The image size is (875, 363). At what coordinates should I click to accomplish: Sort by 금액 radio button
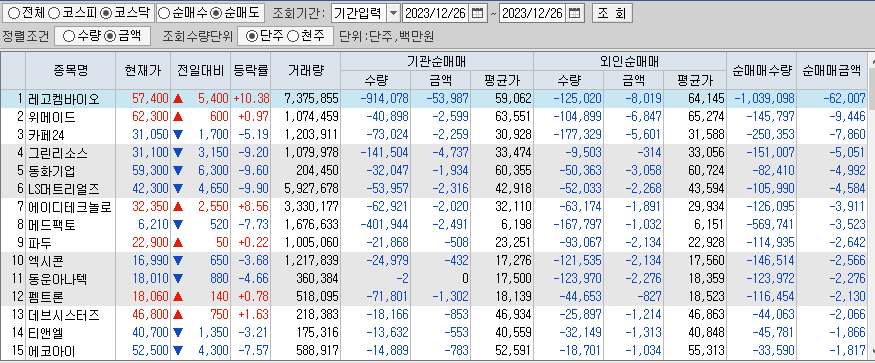tap(110, 36)
